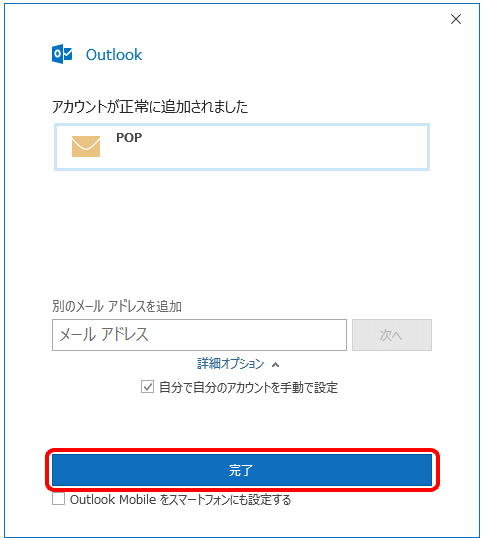Click the 次へ button
This screenshot has height=538, width=481.
pyautogui.click(x=392, y=335)
